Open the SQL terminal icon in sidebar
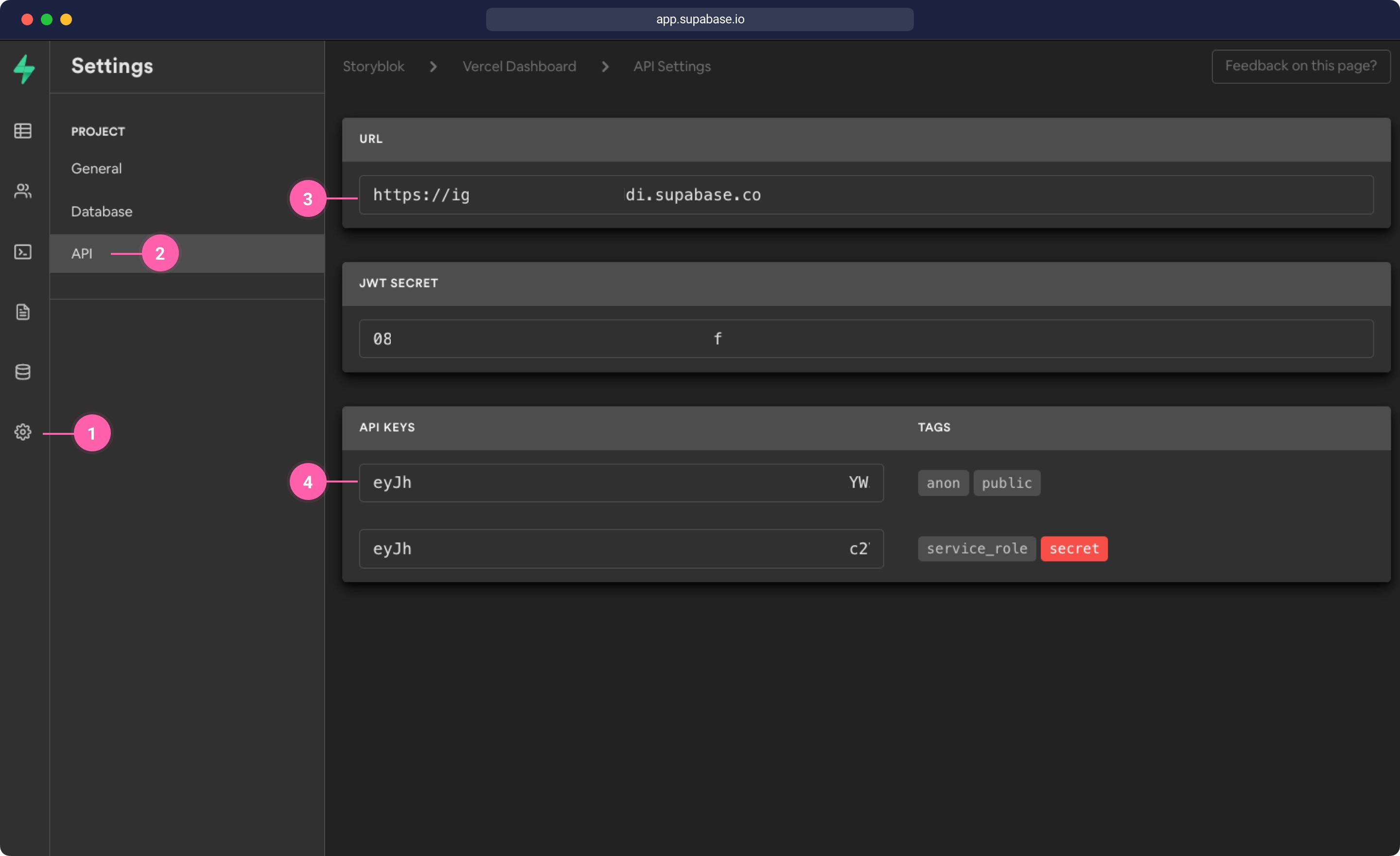Viewport: 1400px width, 856px height. [23, 252]
